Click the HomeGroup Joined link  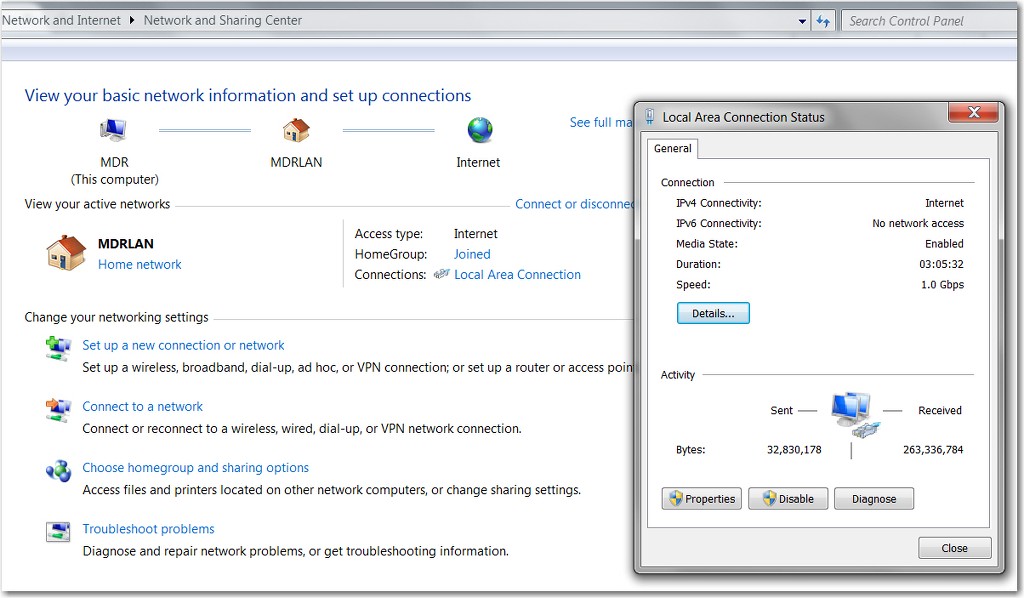point(472,254)
